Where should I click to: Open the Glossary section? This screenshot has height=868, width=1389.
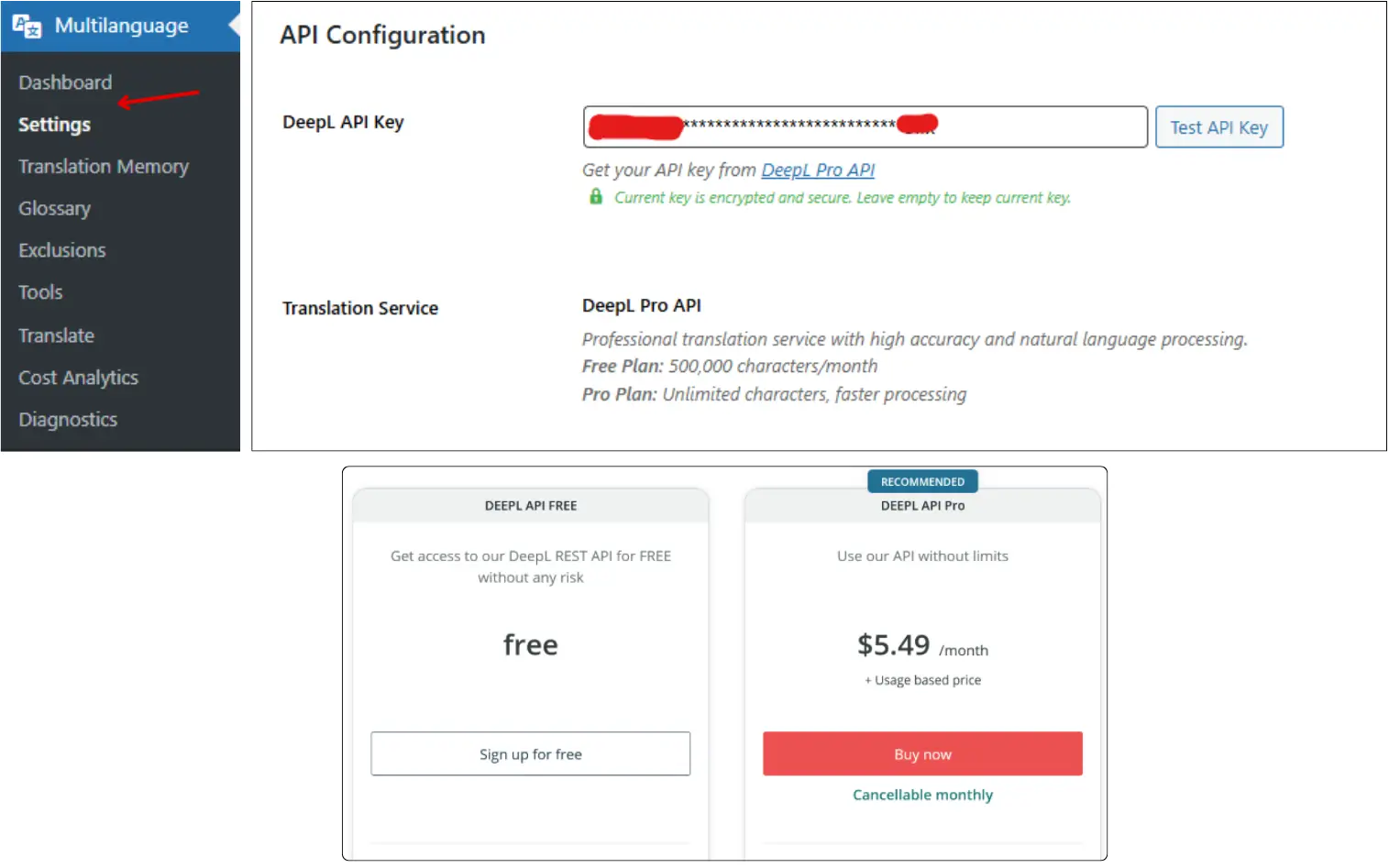pyautogui.click(x=54, y=208)
